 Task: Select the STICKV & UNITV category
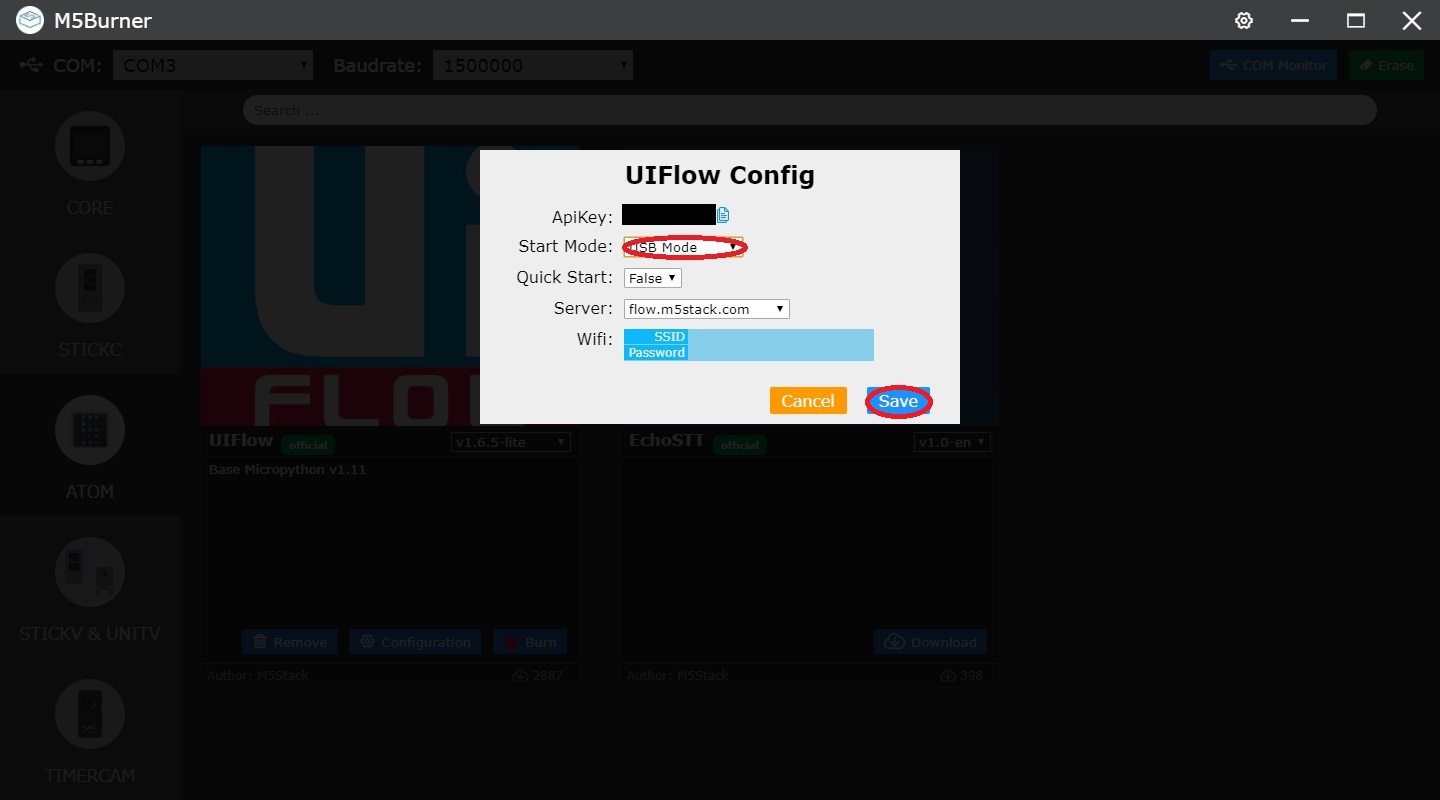pyautogui.click(x=89, y=590)
